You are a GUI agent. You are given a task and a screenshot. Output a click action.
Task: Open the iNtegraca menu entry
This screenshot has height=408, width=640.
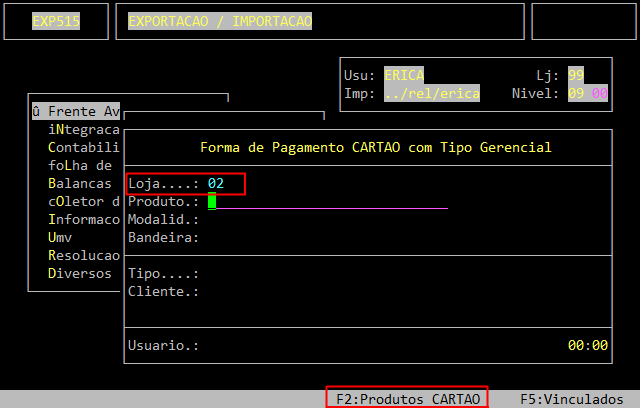tap(84, 129)
